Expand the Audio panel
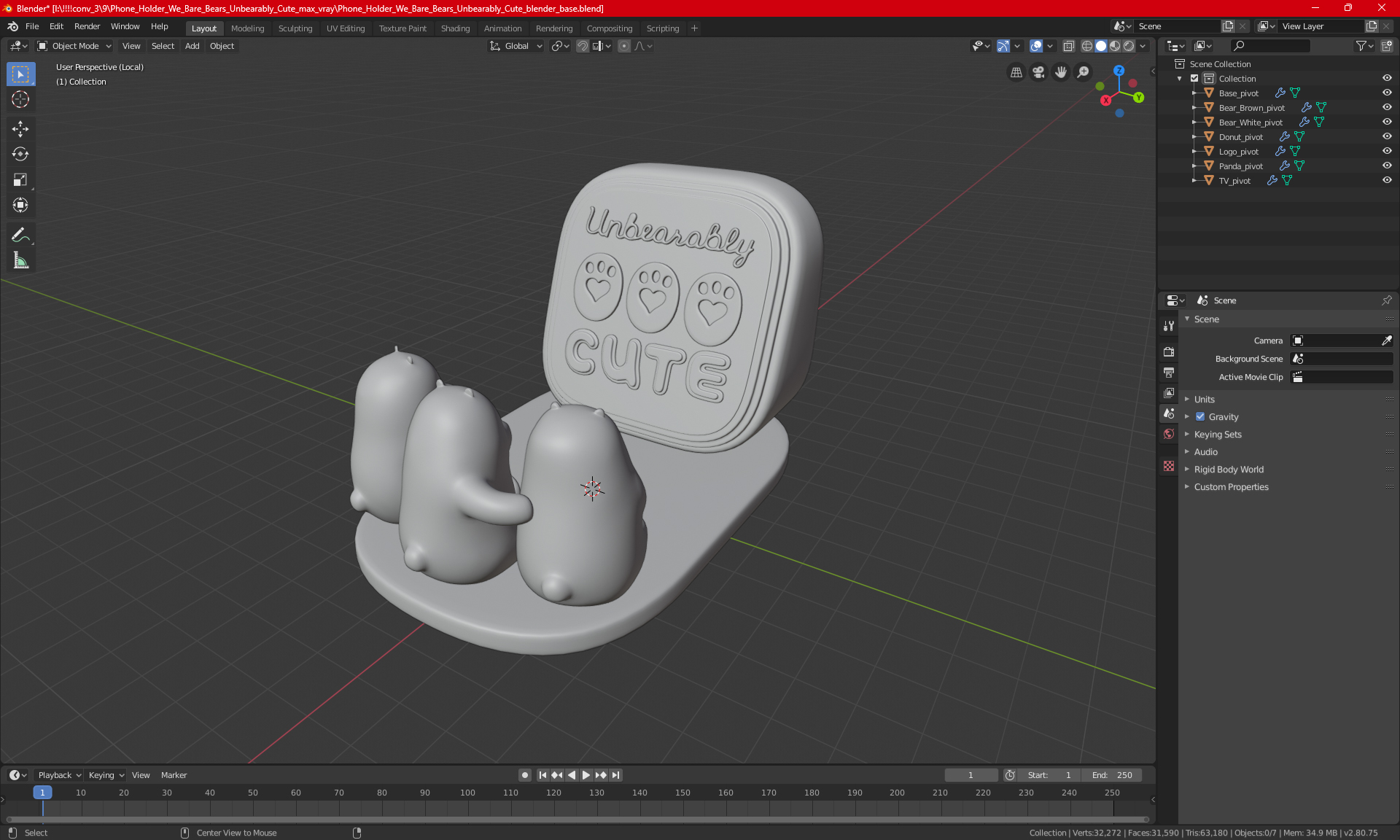 click(1205, 452)
